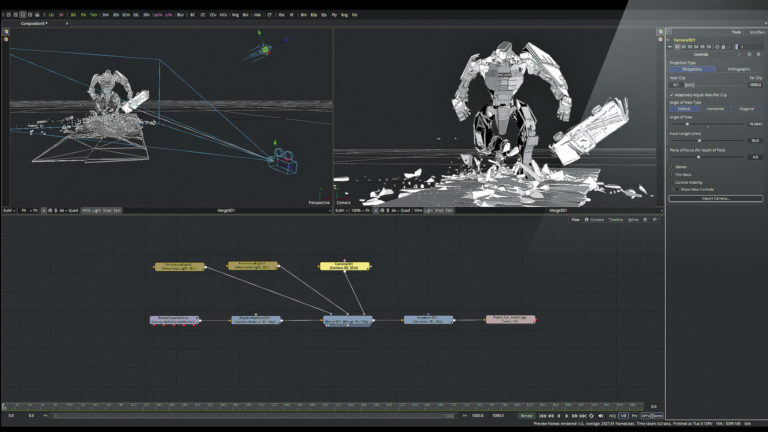Toggle Adaptively Adjust Near/Far Clip checkbox
This screenshot has height=432, width=768.
pos(672,95)
